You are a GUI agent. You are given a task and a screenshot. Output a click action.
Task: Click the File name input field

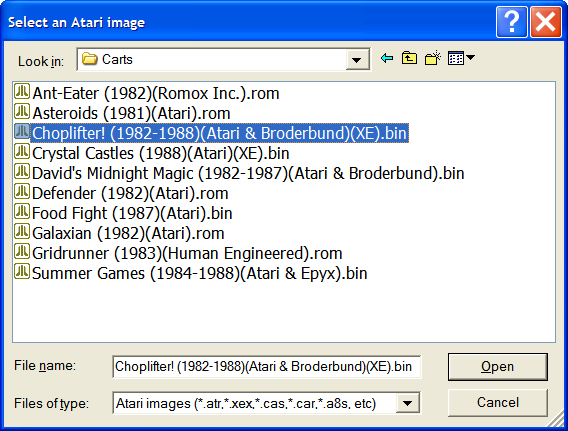267,367
